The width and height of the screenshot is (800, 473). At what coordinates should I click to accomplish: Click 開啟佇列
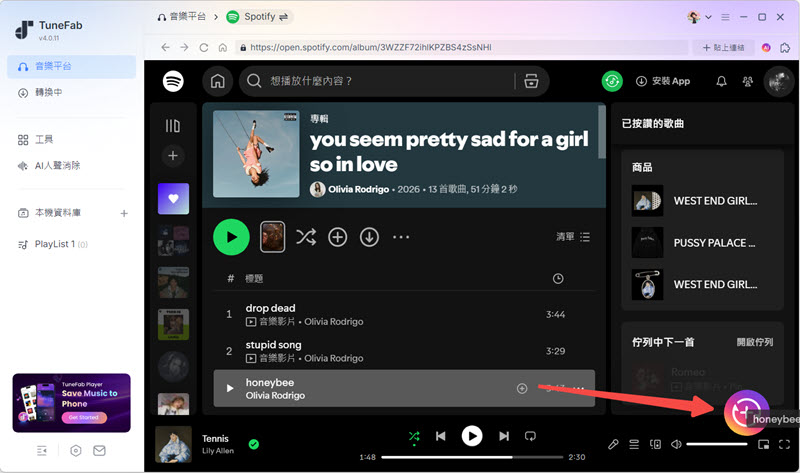[x=755, y=342]
